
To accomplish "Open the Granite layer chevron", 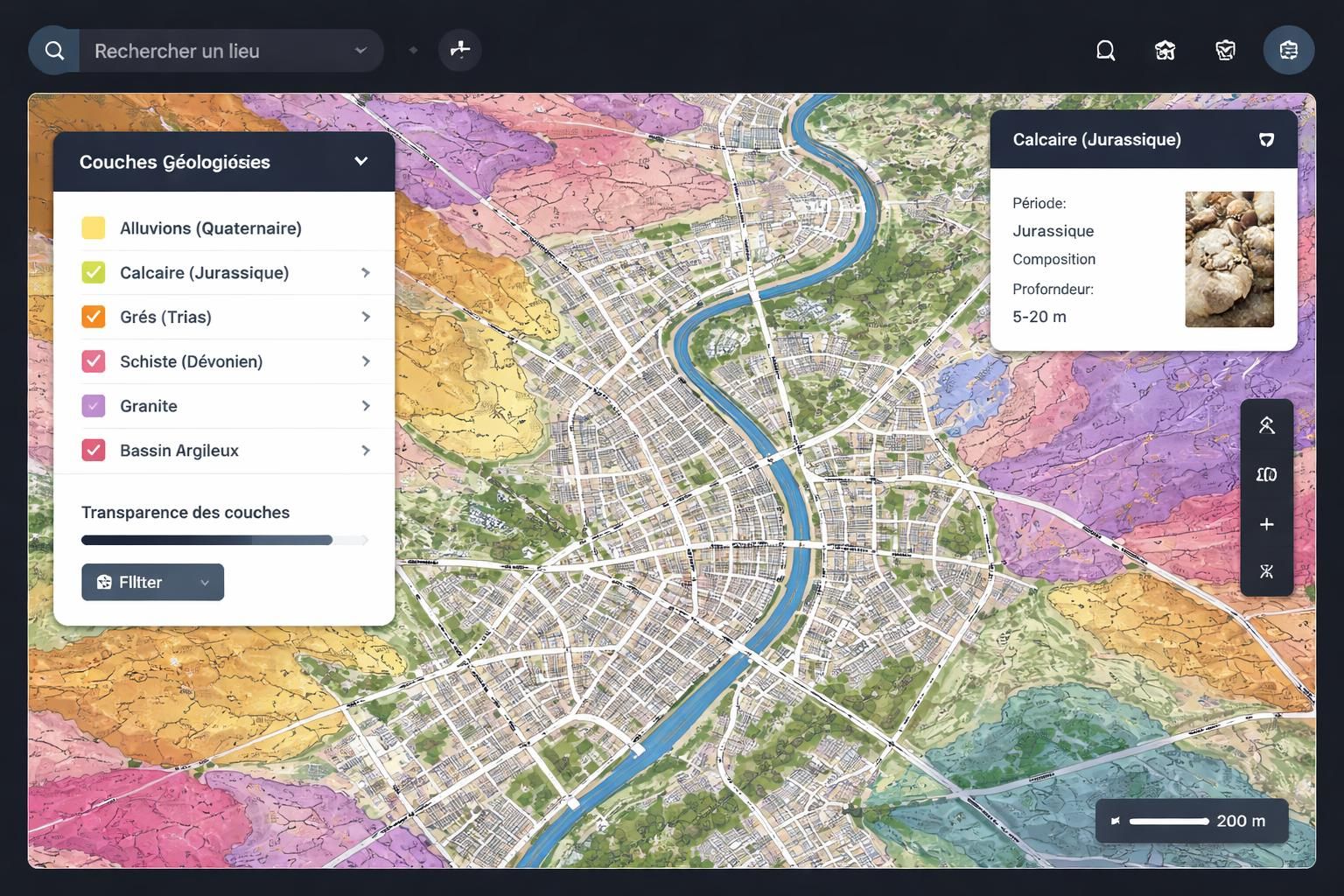I will [x=366, y=405].
